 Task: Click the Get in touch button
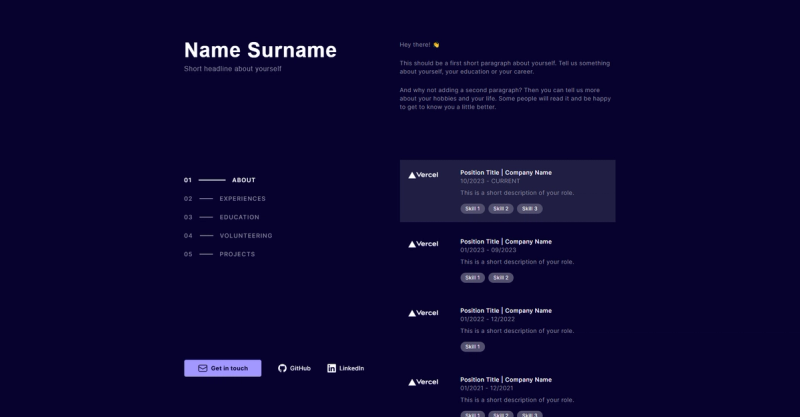coord(222,368)
